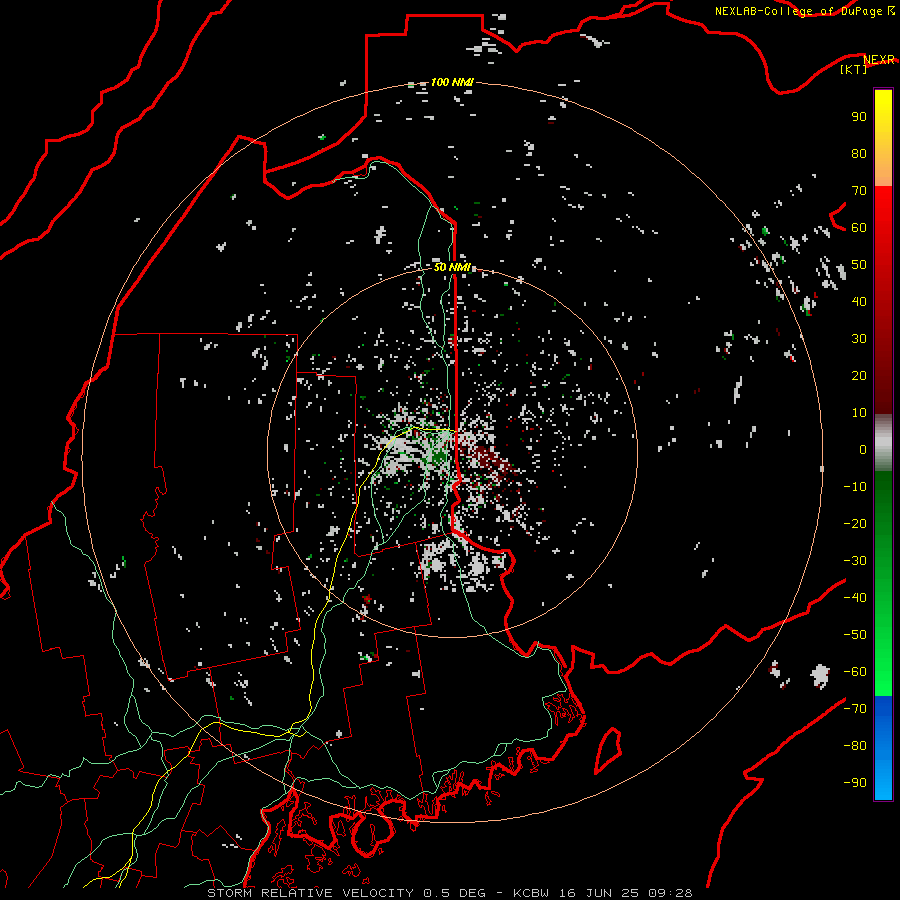The height and width of the screenshot is (900, 900).
Task: Click the 30 knot scale value
Action: (859, 339)
